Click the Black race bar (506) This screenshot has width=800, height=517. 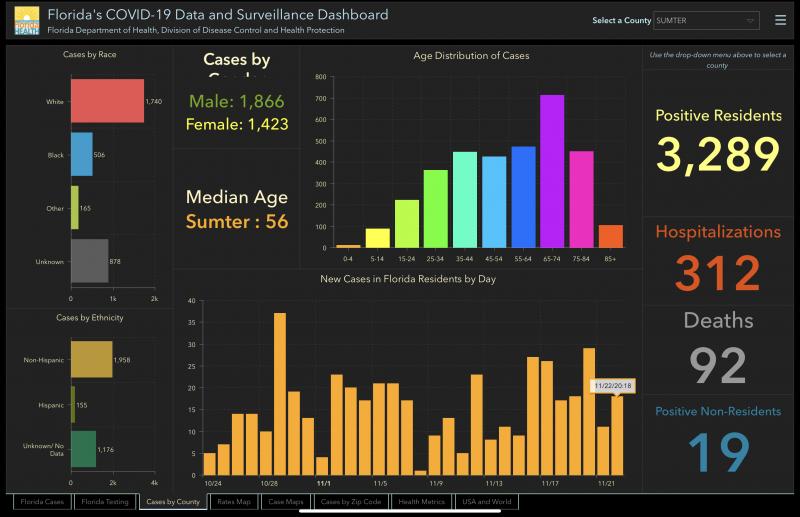[82, 154]
